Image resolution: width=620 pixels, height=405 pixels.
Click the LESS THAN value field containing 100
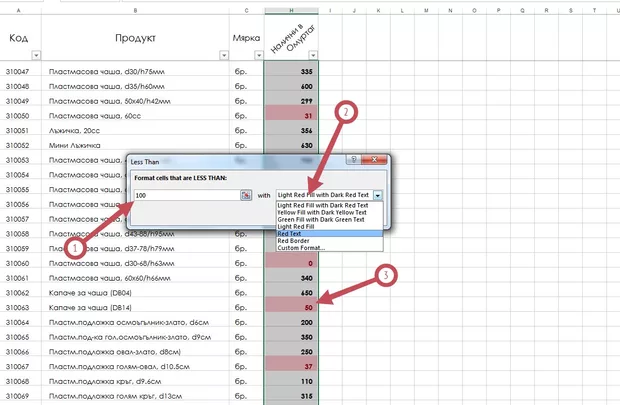(x=184, y=195)
